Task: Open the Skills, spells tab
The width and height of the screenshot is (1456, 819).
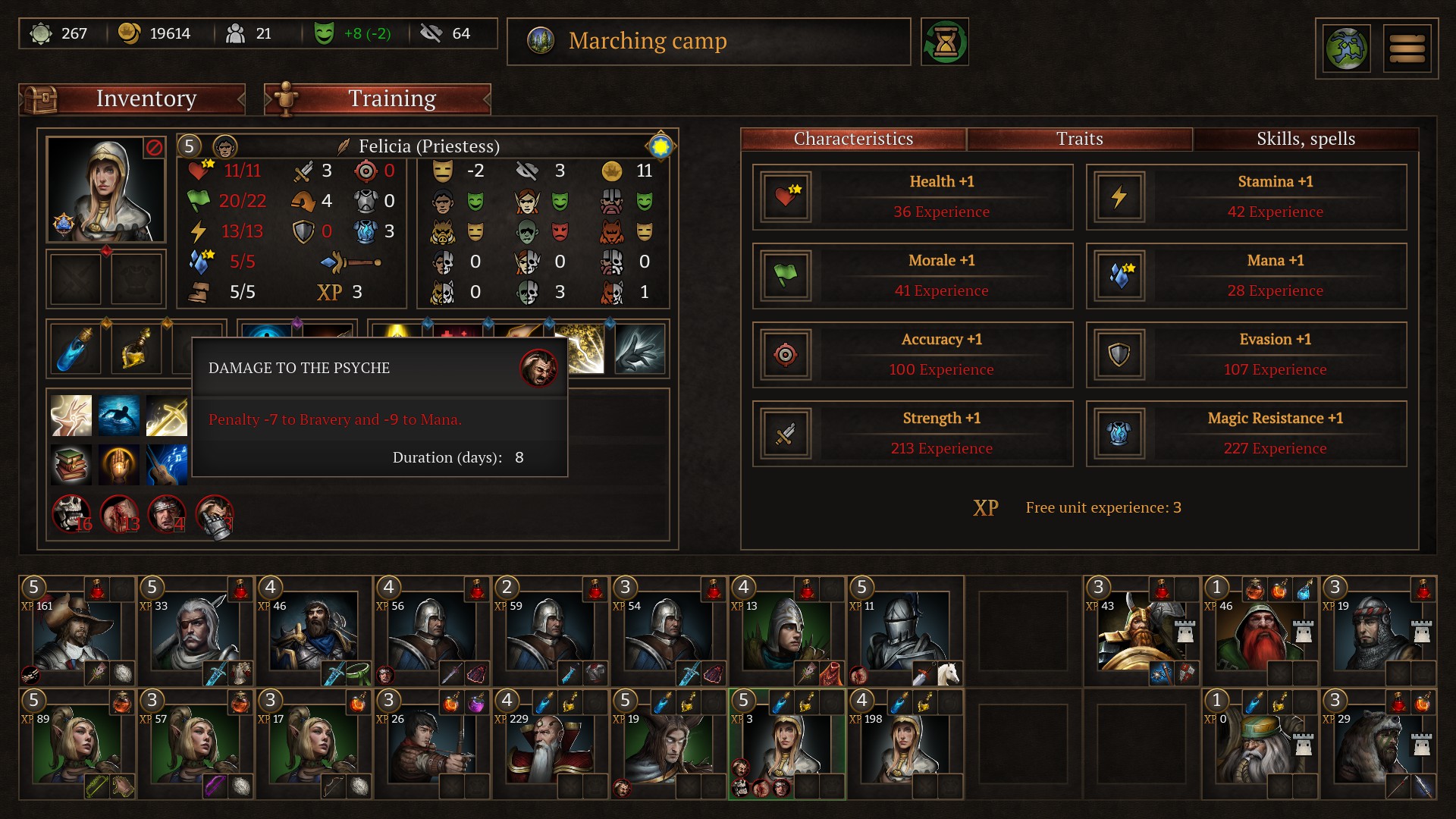Action: (x=1306, y=139)
